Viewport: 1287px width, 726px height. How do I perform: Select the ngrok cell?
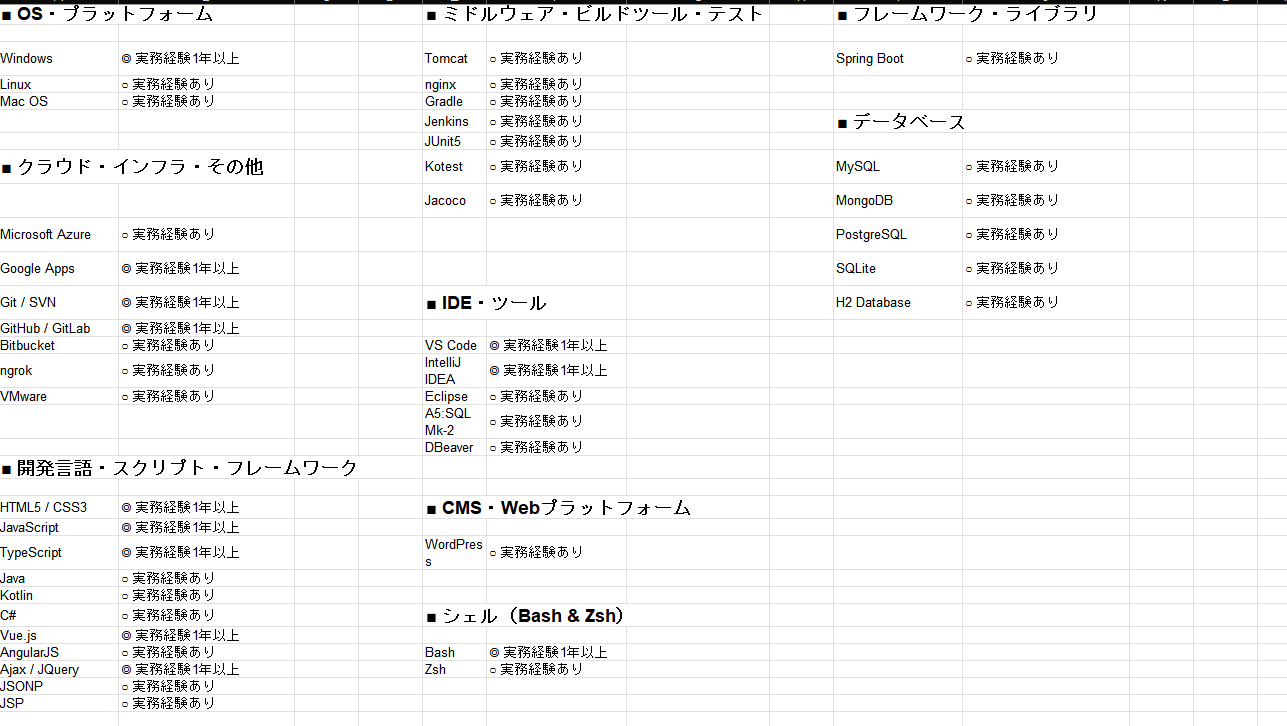[59, 371]
